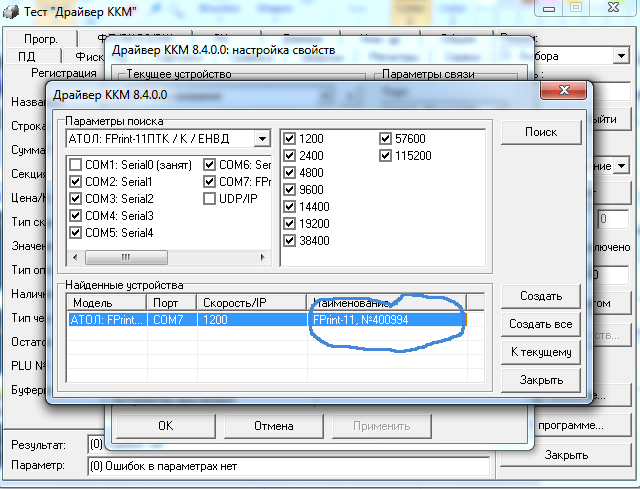Click Отмена in the properties window

pyautogui.click(x=273, y=426)
